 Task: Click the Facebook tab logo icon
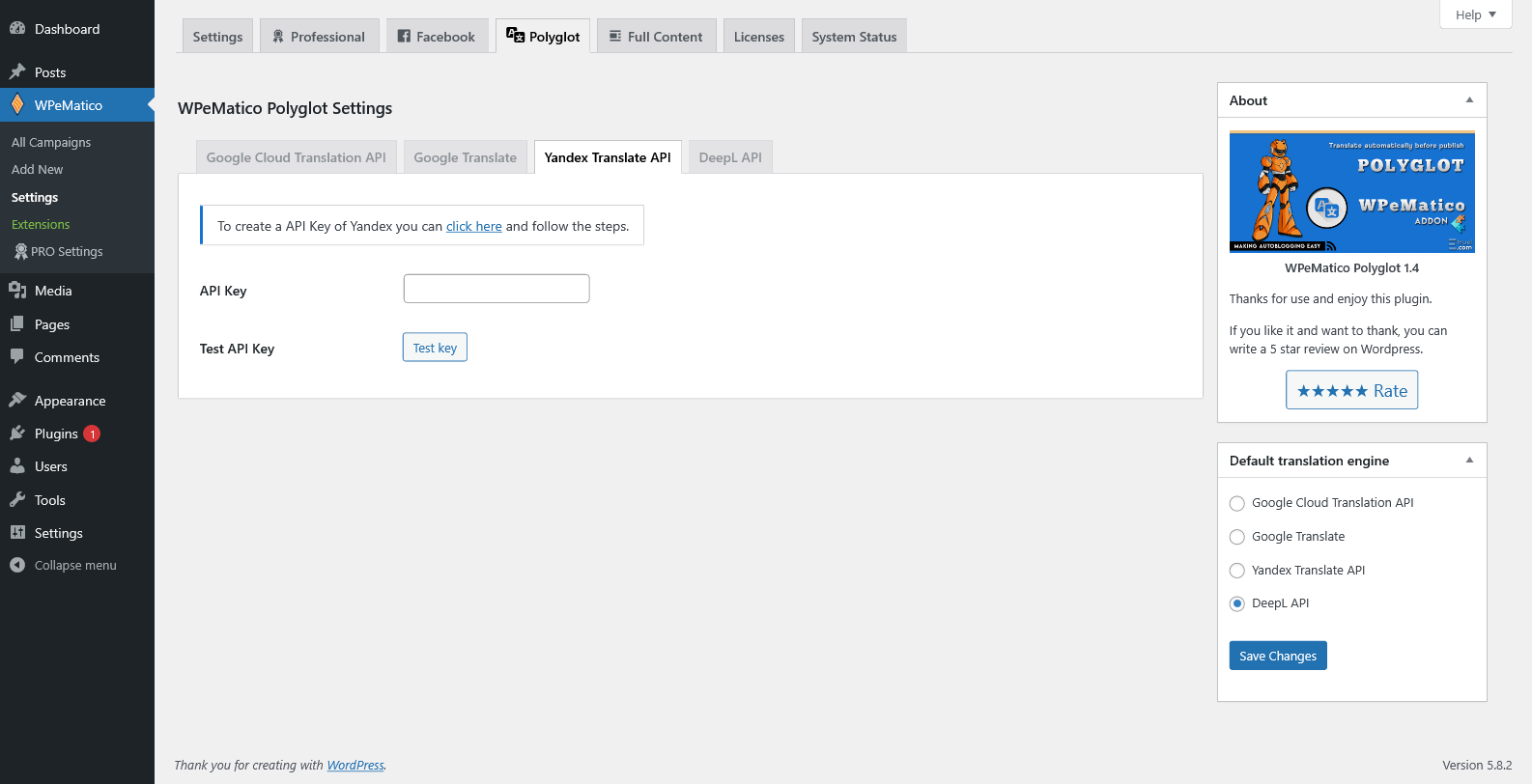coord(405,37)
